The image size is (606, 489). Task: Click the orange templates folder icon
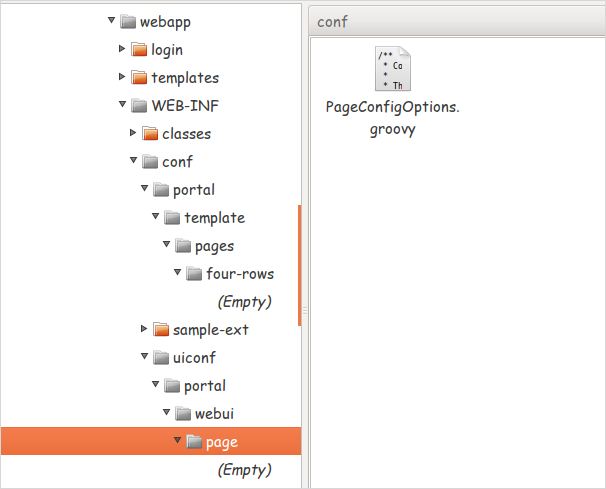[x=139, y=77]
